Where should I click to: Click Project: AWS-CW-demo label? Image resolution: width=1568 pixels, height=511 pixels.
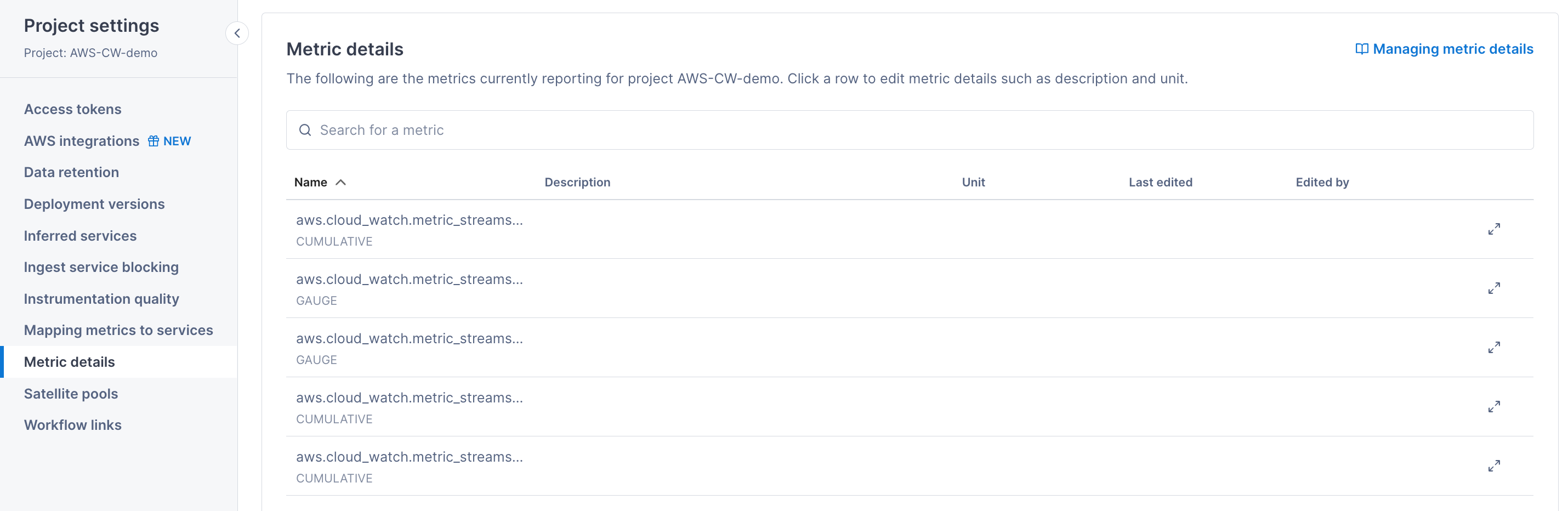pos(90,53)
